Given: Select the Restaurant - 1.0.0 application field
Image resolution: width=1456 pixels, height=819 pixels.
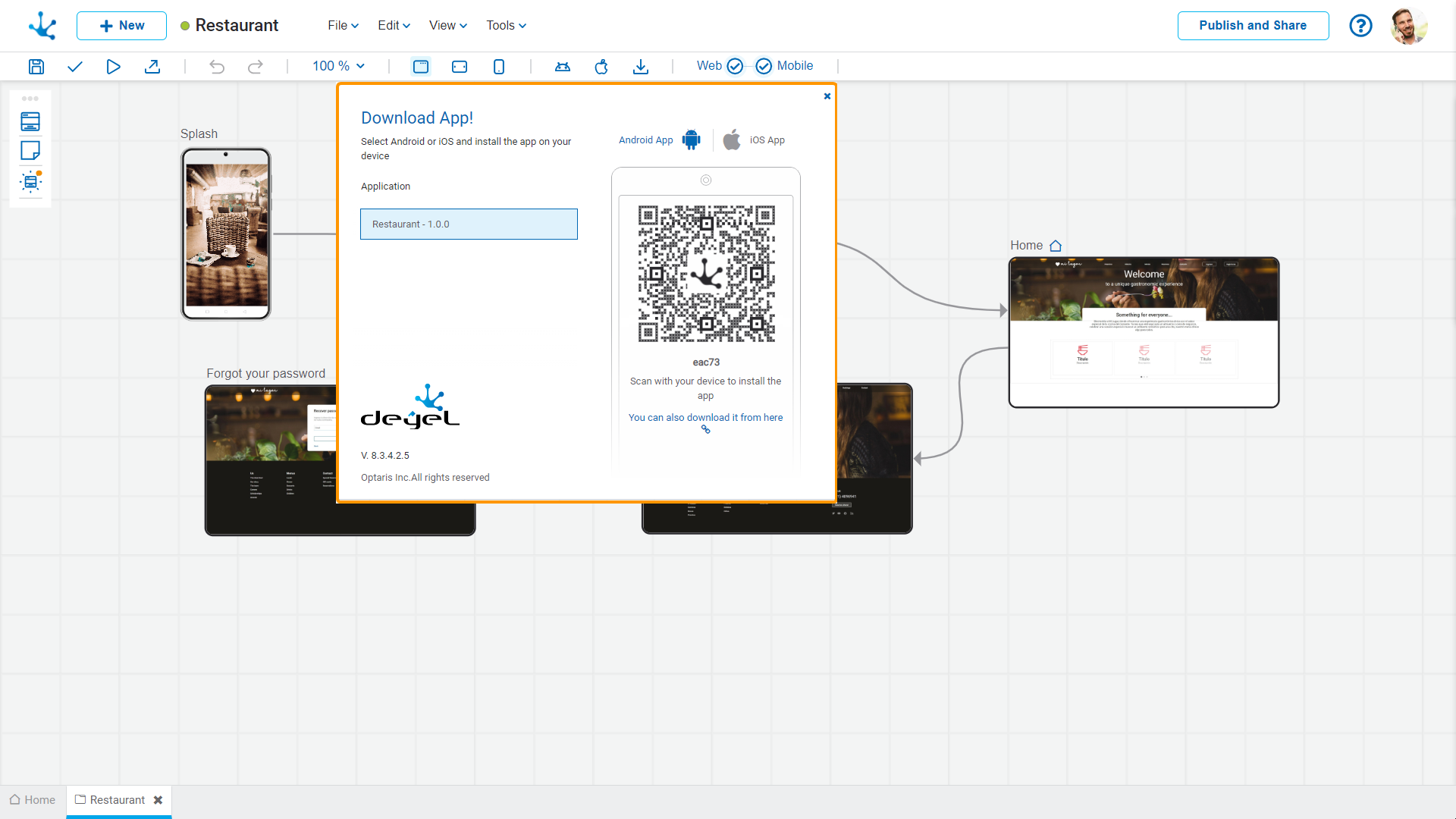Looking at the screenshot, I should click(x=469, y=224).
